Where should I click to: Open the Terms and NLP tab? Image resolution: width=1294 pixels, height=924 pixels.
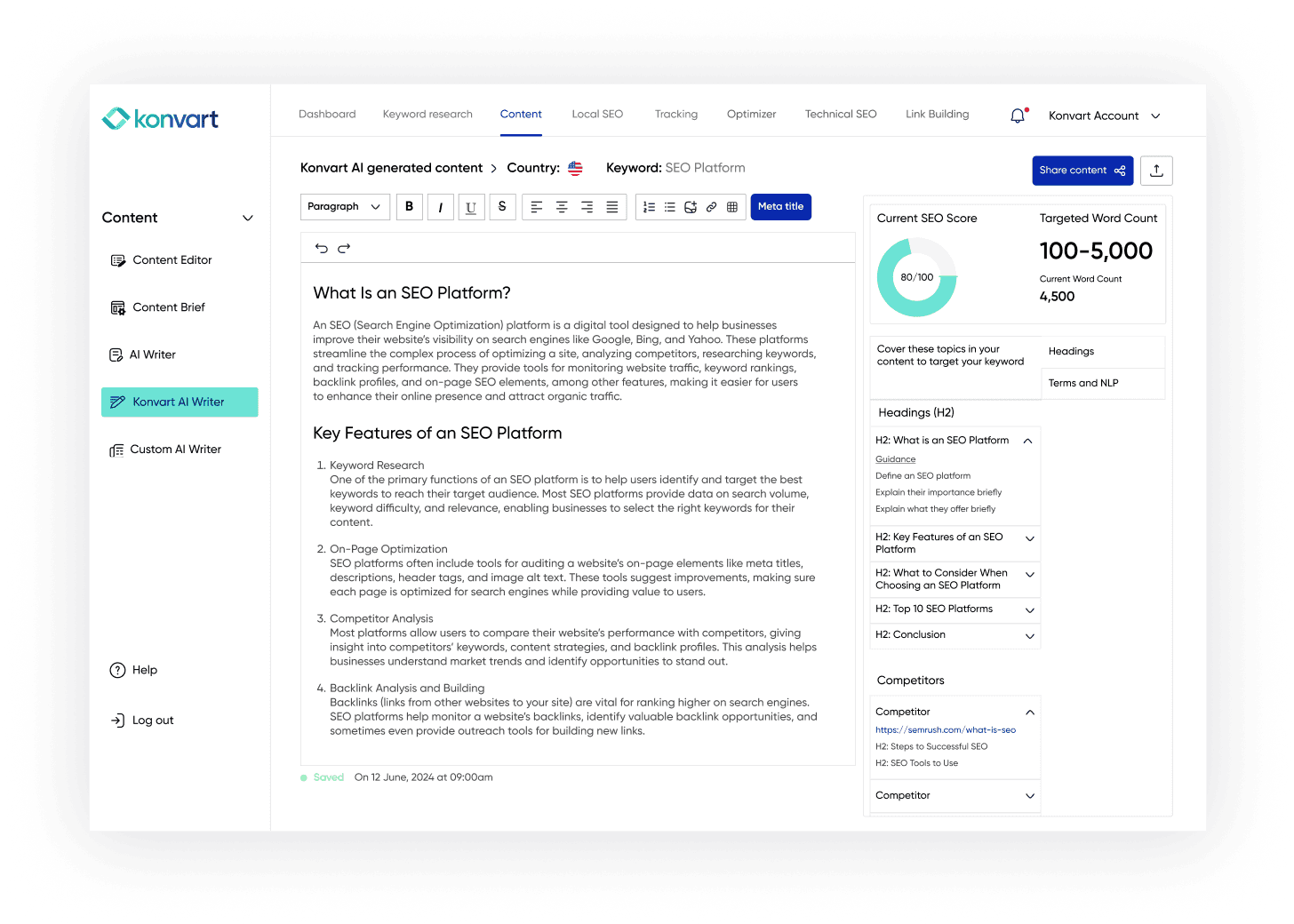[x=1083, y=383]
